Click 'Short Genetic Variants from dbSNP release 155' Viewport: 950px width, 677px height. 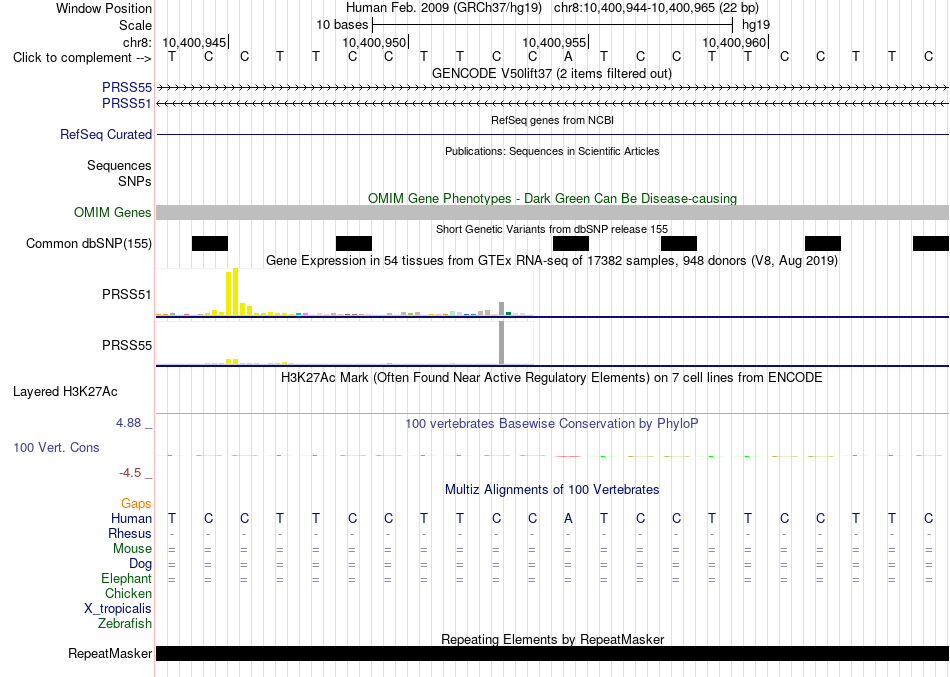(x=552, y=229)
